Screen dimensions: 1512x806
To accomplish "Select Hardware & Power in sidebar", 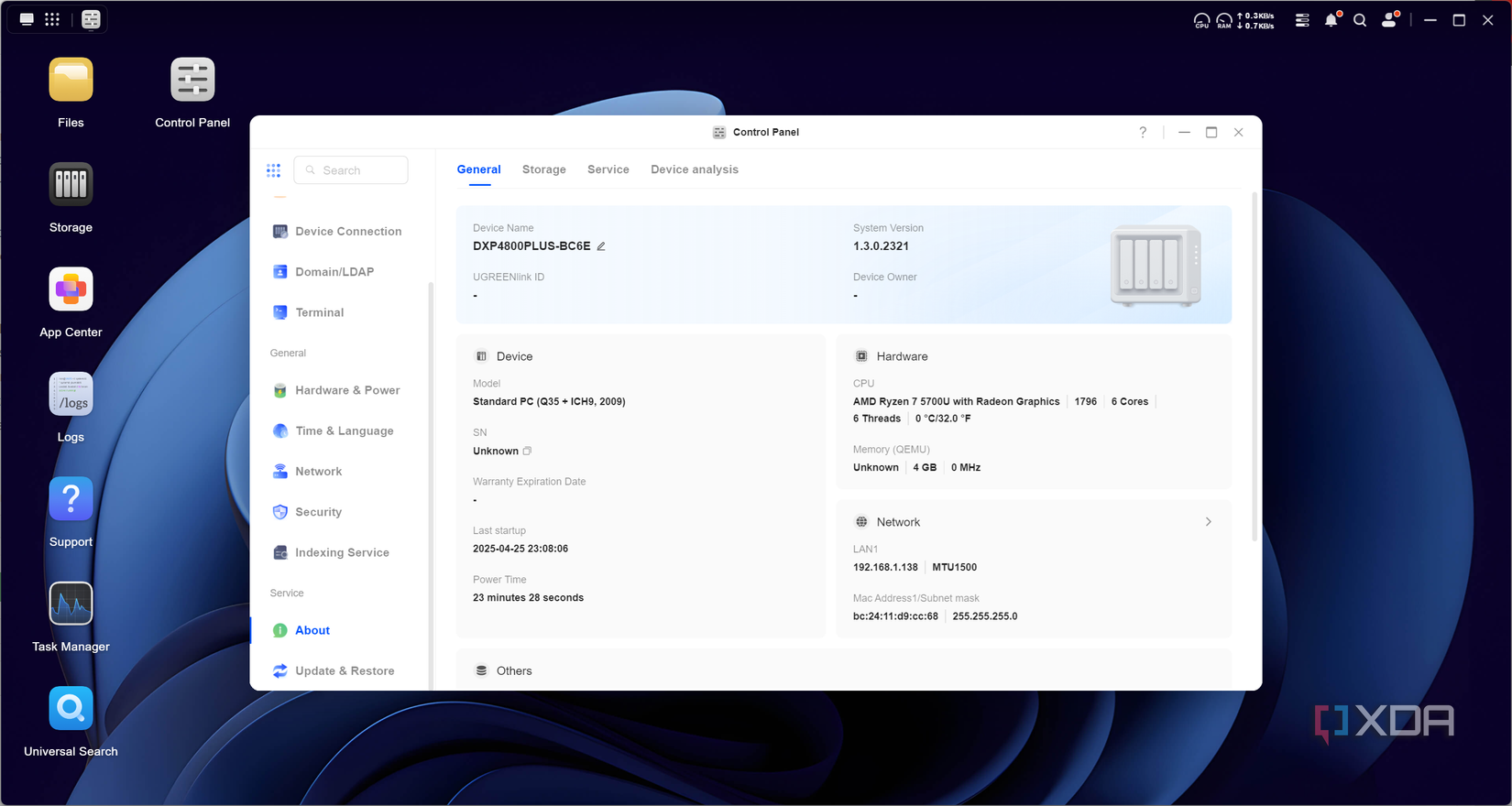I will (339, 390).
